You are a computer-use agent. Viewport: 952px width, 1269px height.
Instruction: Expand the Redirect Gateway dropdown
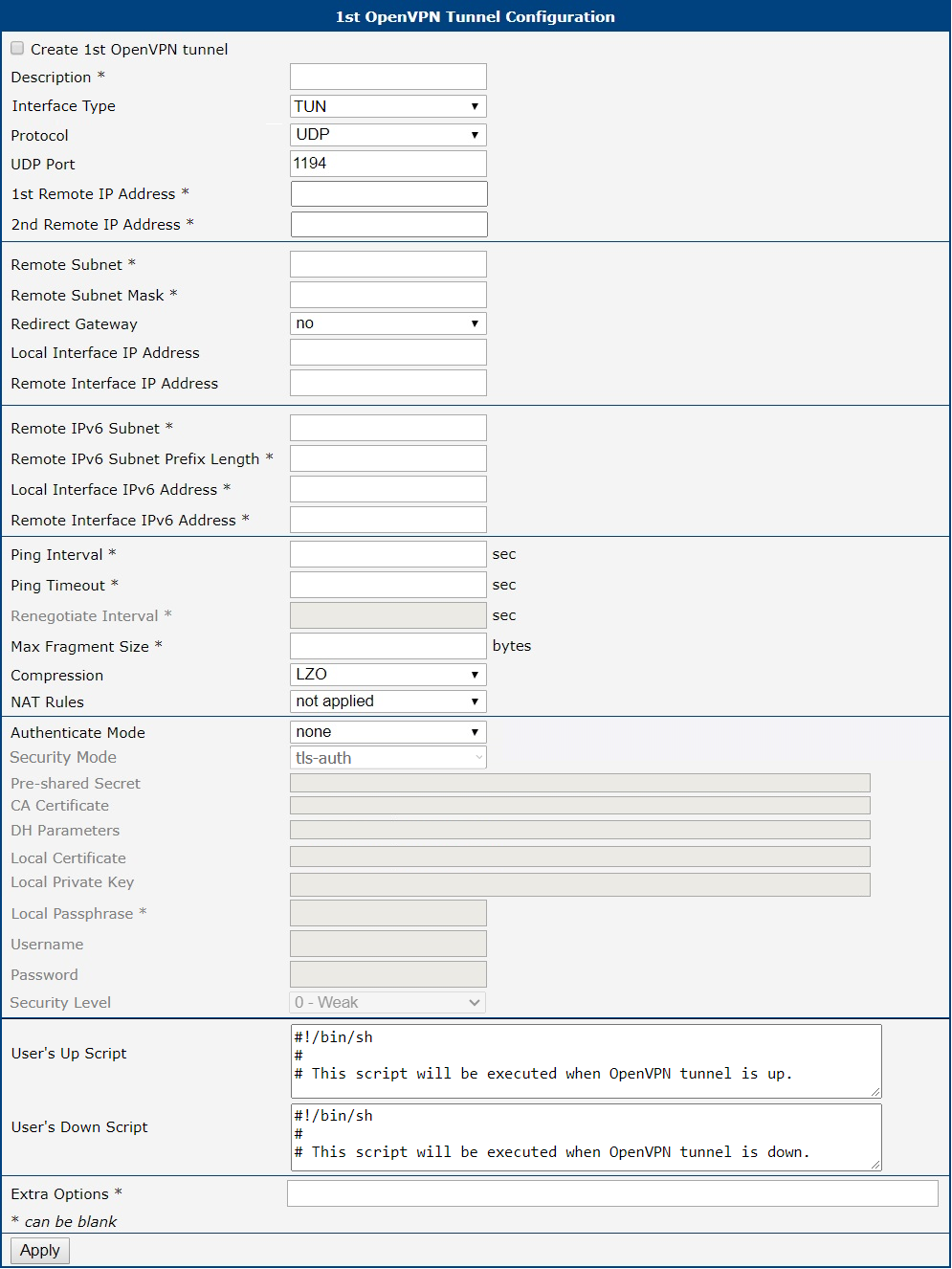coord(388,323)
